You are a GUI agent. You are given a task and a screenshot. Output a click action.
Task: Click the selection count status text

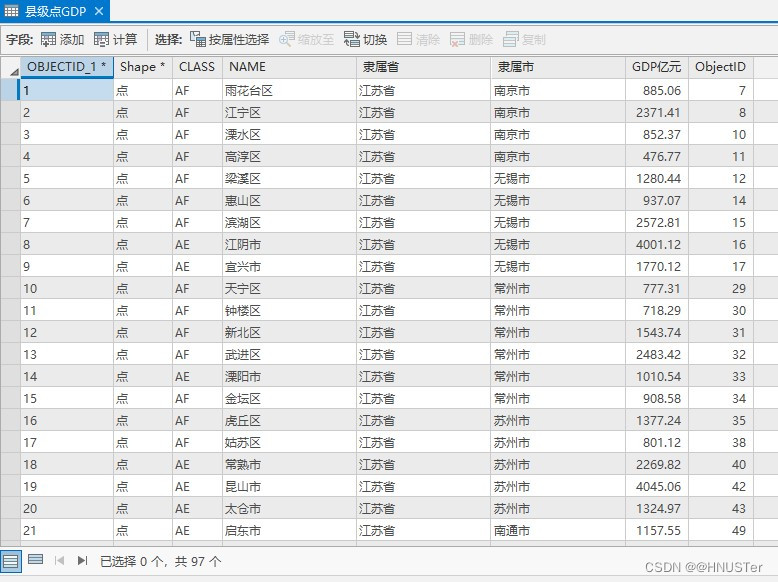160,562
